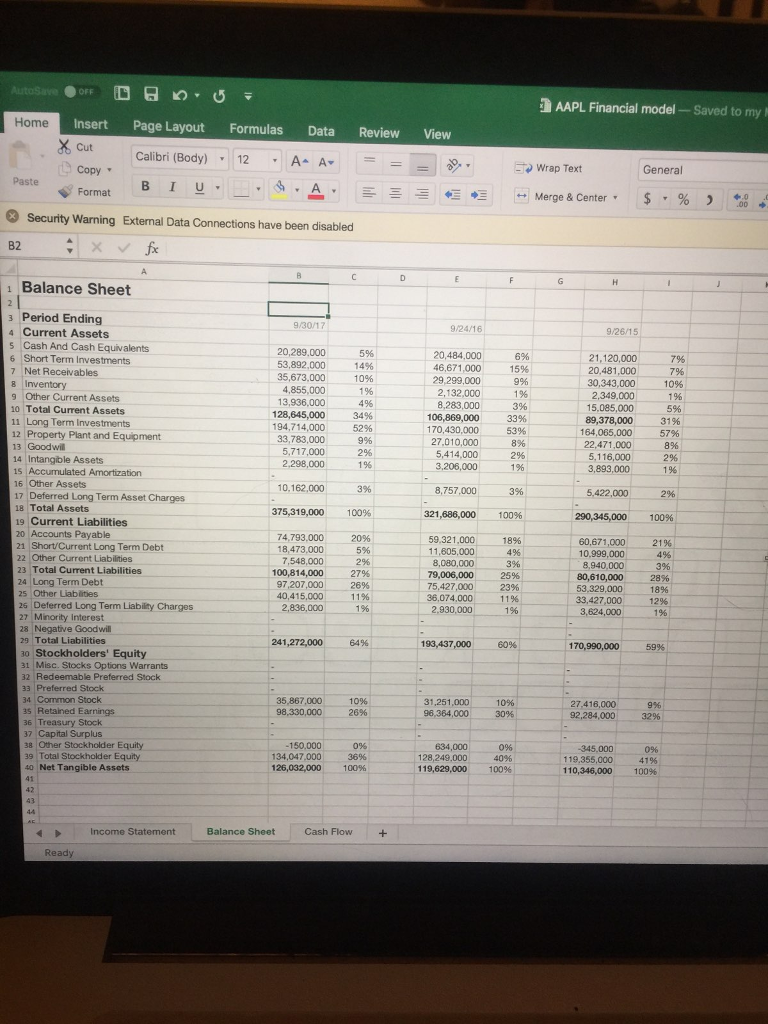This screenshot has height=1024, width=768.
Task: Click Align Right icon
Action: [x=422, y=194]
